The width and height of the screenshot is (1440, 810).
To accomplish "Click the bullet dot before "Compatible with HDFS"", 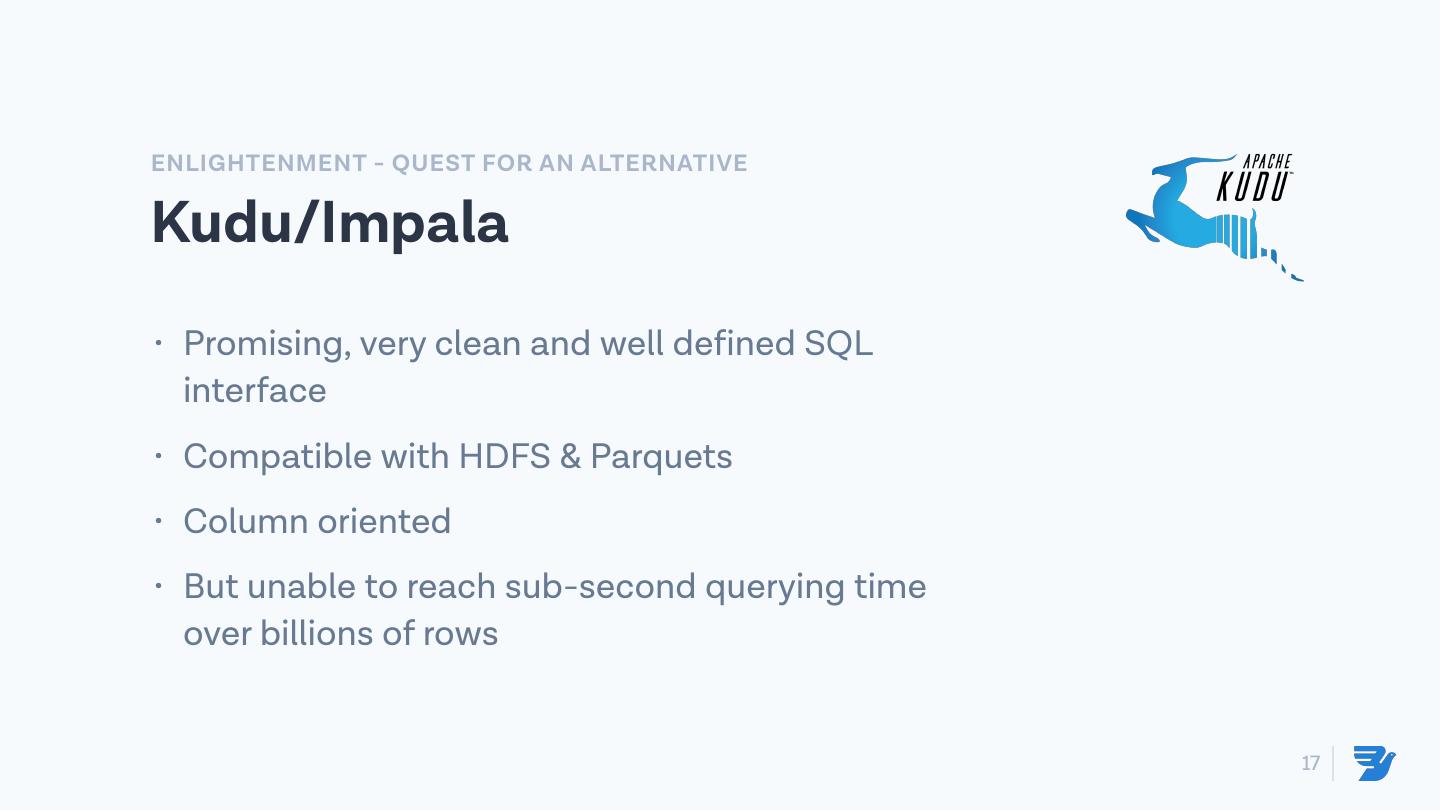I will click(x=158, y=457).
